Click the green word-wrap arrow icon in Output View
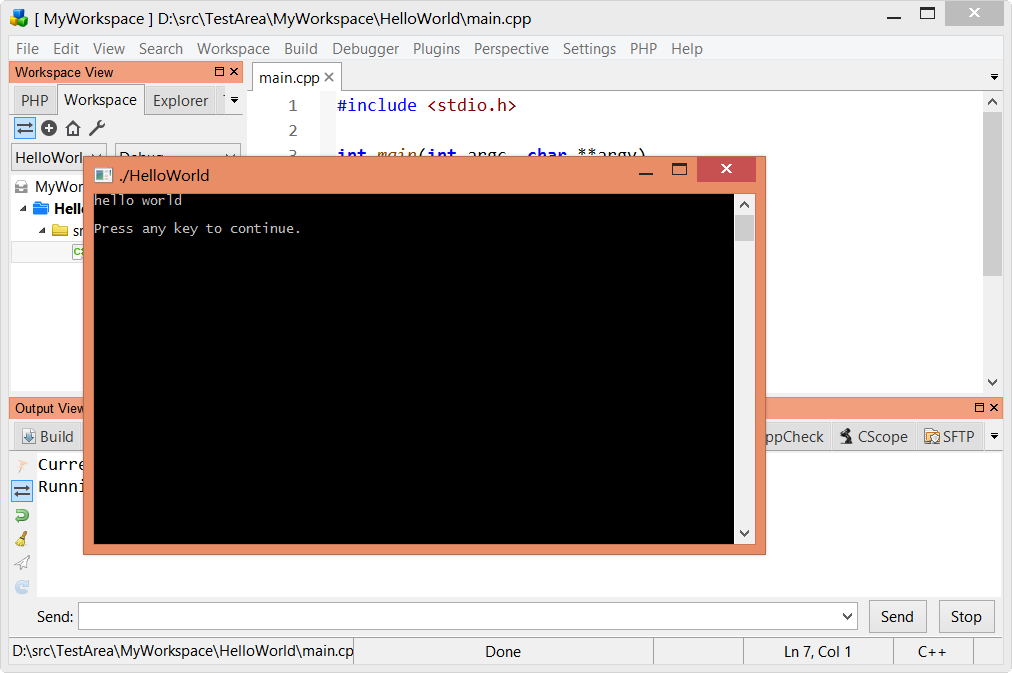1012x673 pixels. coord(22,515)
